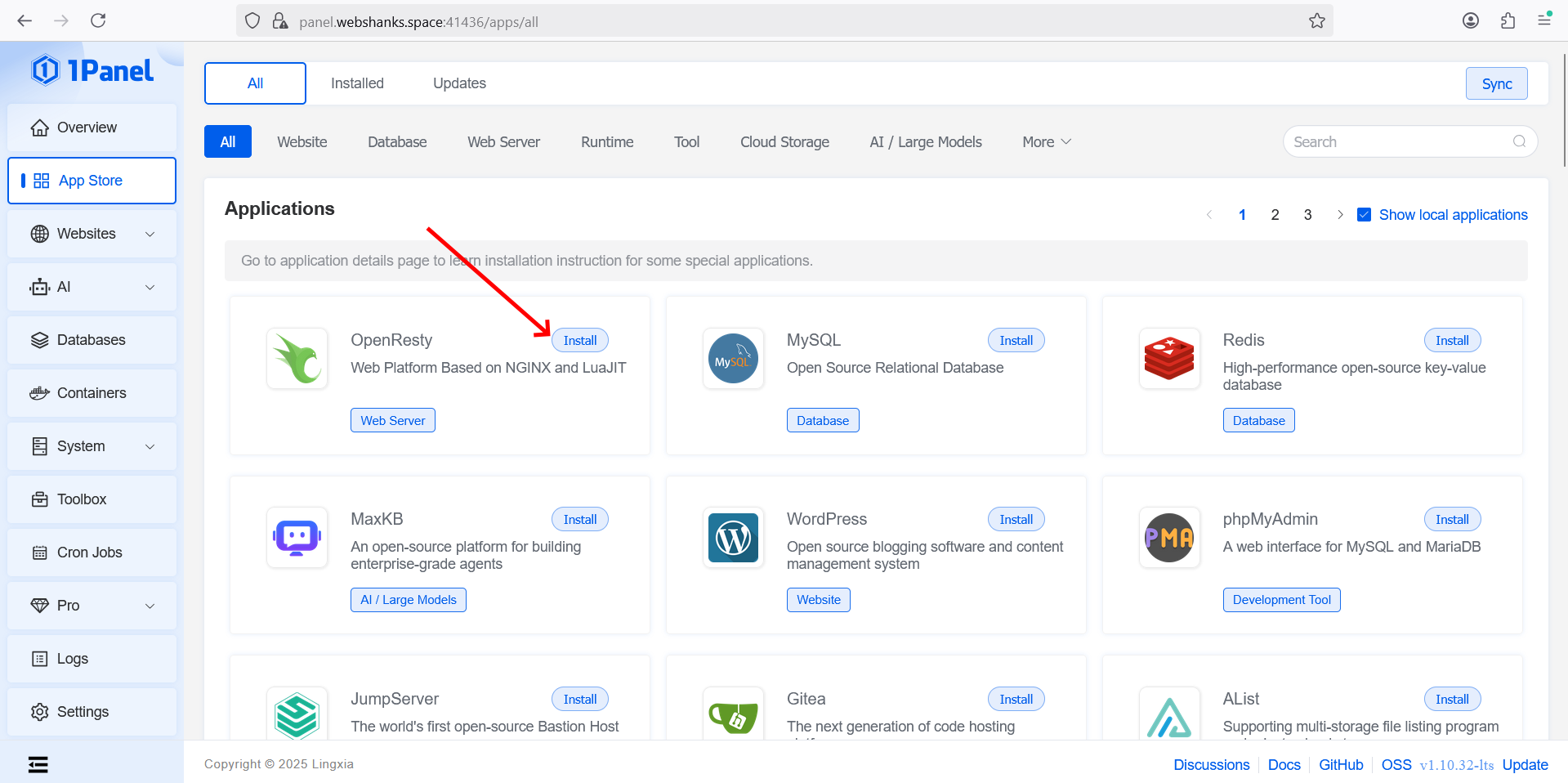1568x783 pixels.
Task: Open the browser extensions icon
Action: pyautogui.click(x=1508, y=20)
